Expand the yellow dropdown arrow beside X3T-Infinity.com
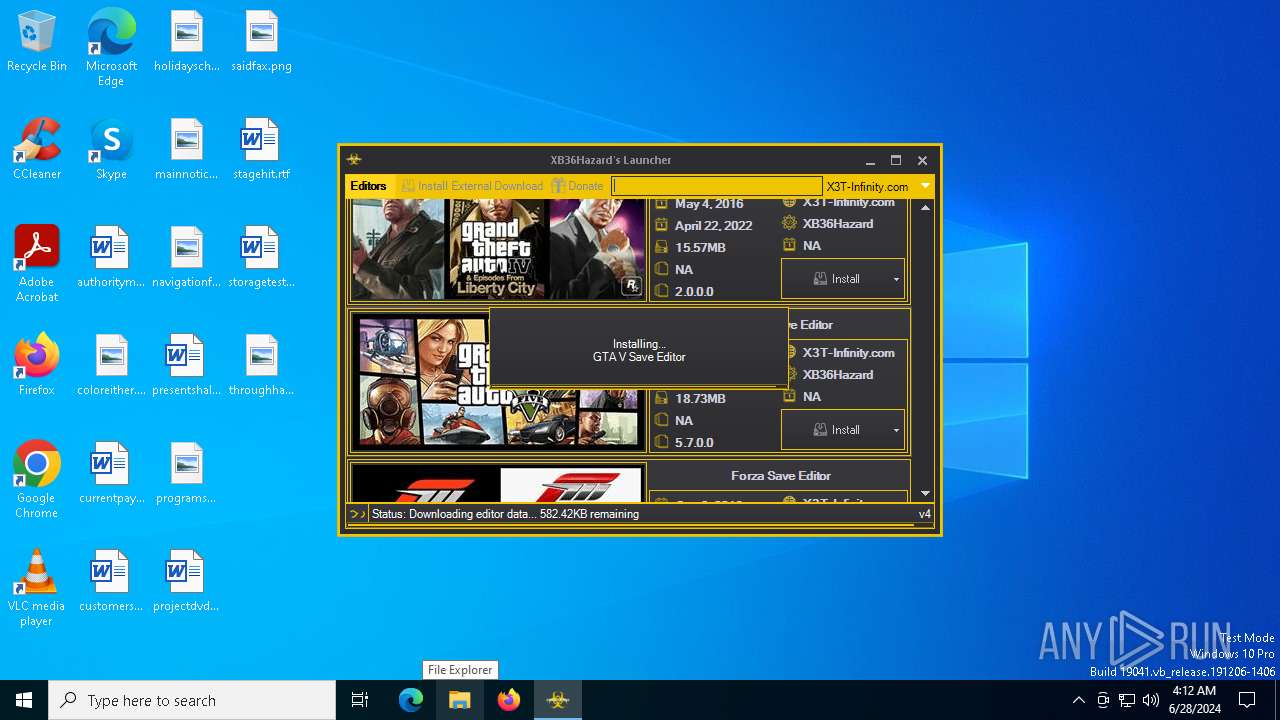The height and width of the screenshot is (720, 1280). pyautogui.click(x=925, y=186)
